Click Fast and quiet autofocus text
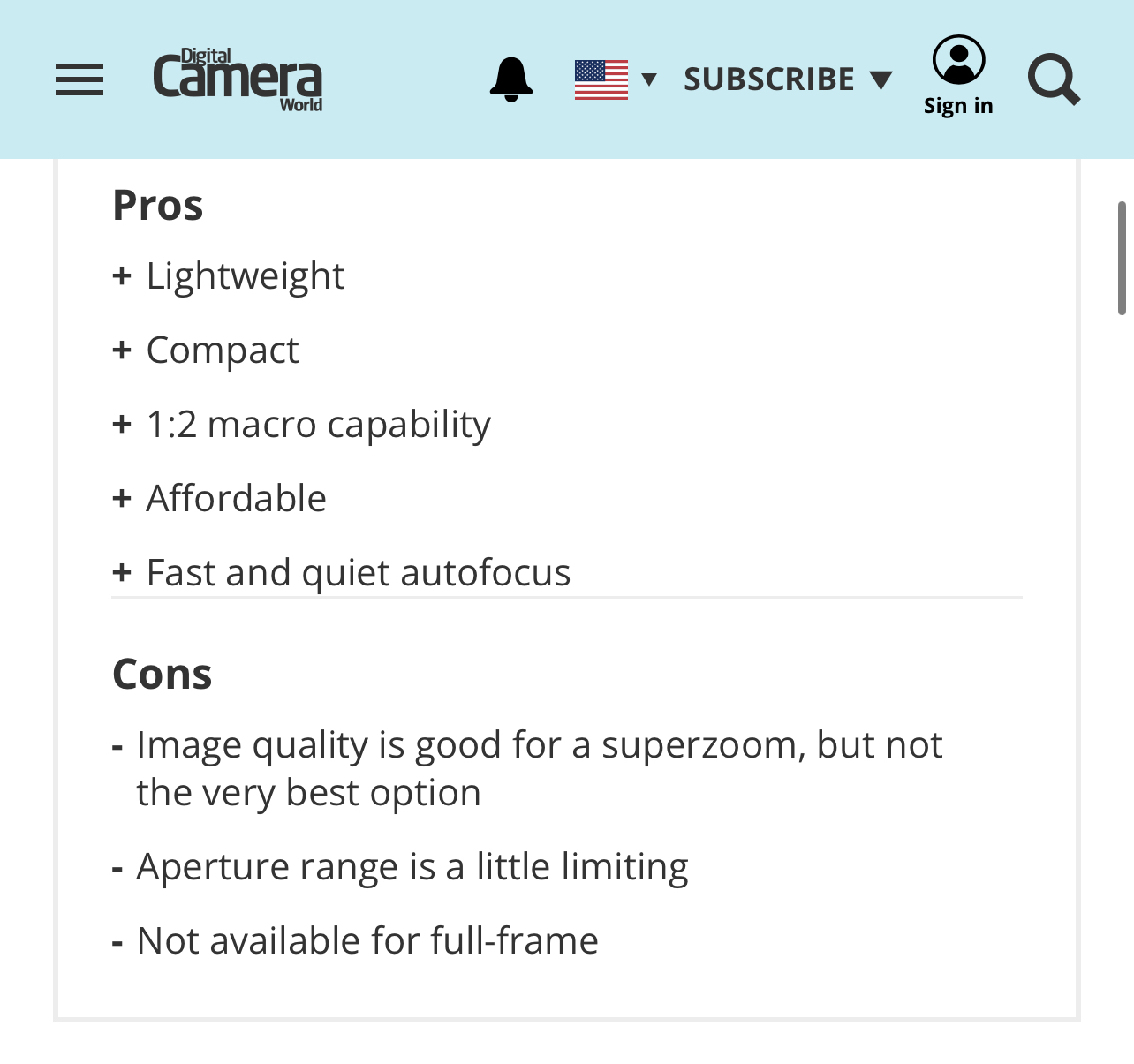The image size is (1134, 1064). tap(359, 573)
